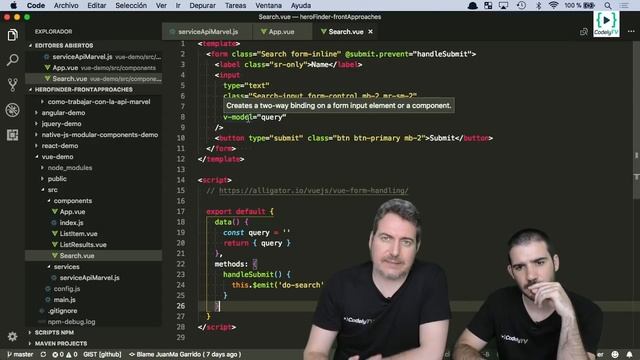Switch to the serviceApiMarvel.js tab

click(x=207, y=31)
